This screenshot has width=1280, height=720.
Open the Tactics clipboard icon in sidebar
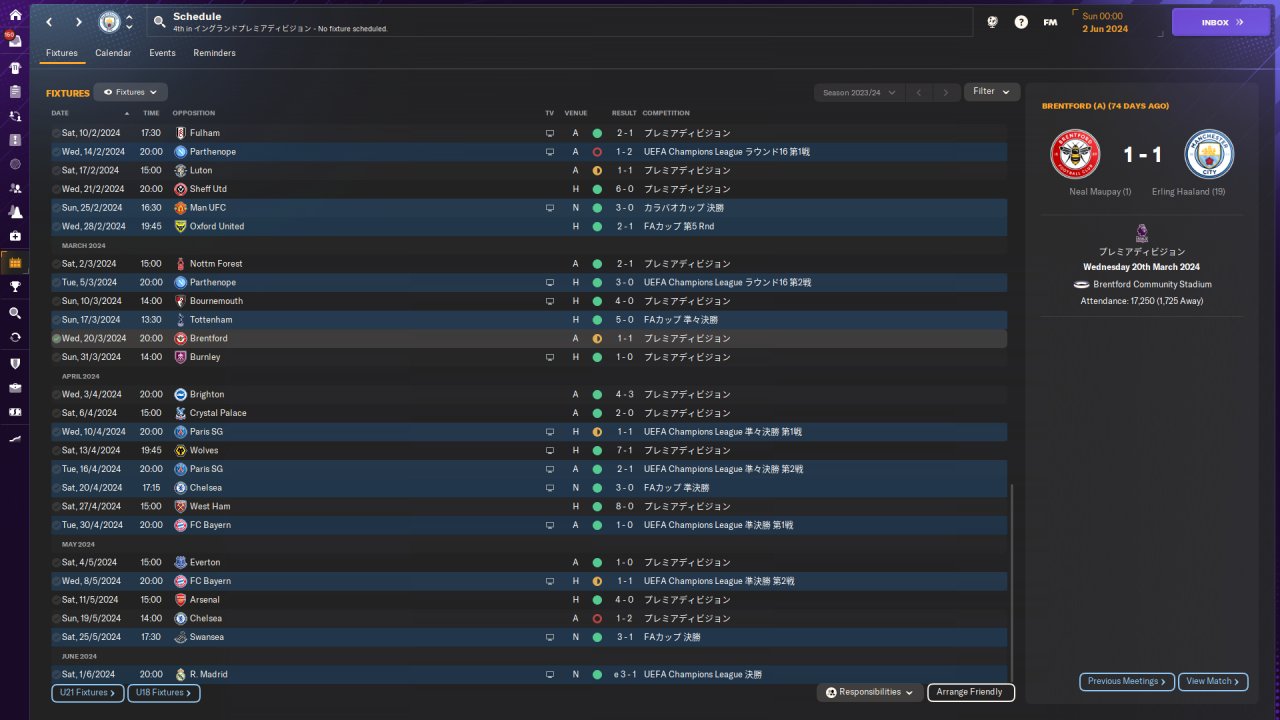(15, 91)
